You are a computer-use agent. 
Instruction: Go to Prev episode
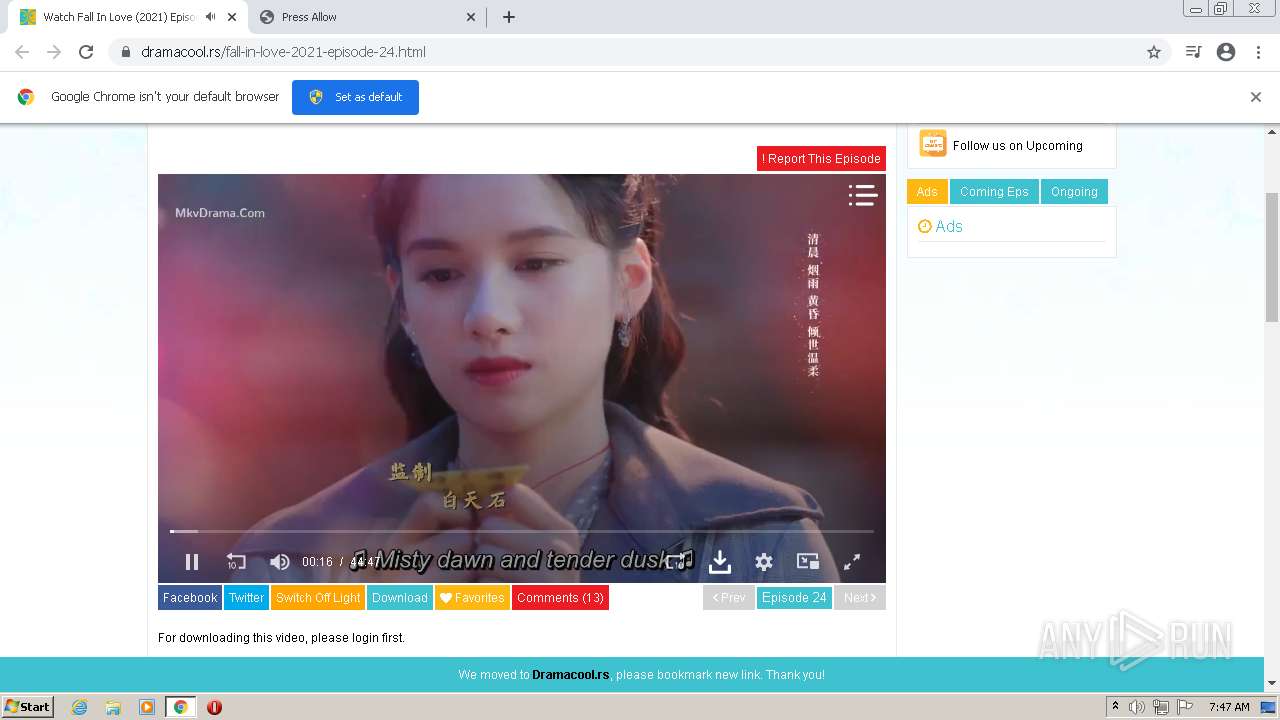[x=729, y=598]
